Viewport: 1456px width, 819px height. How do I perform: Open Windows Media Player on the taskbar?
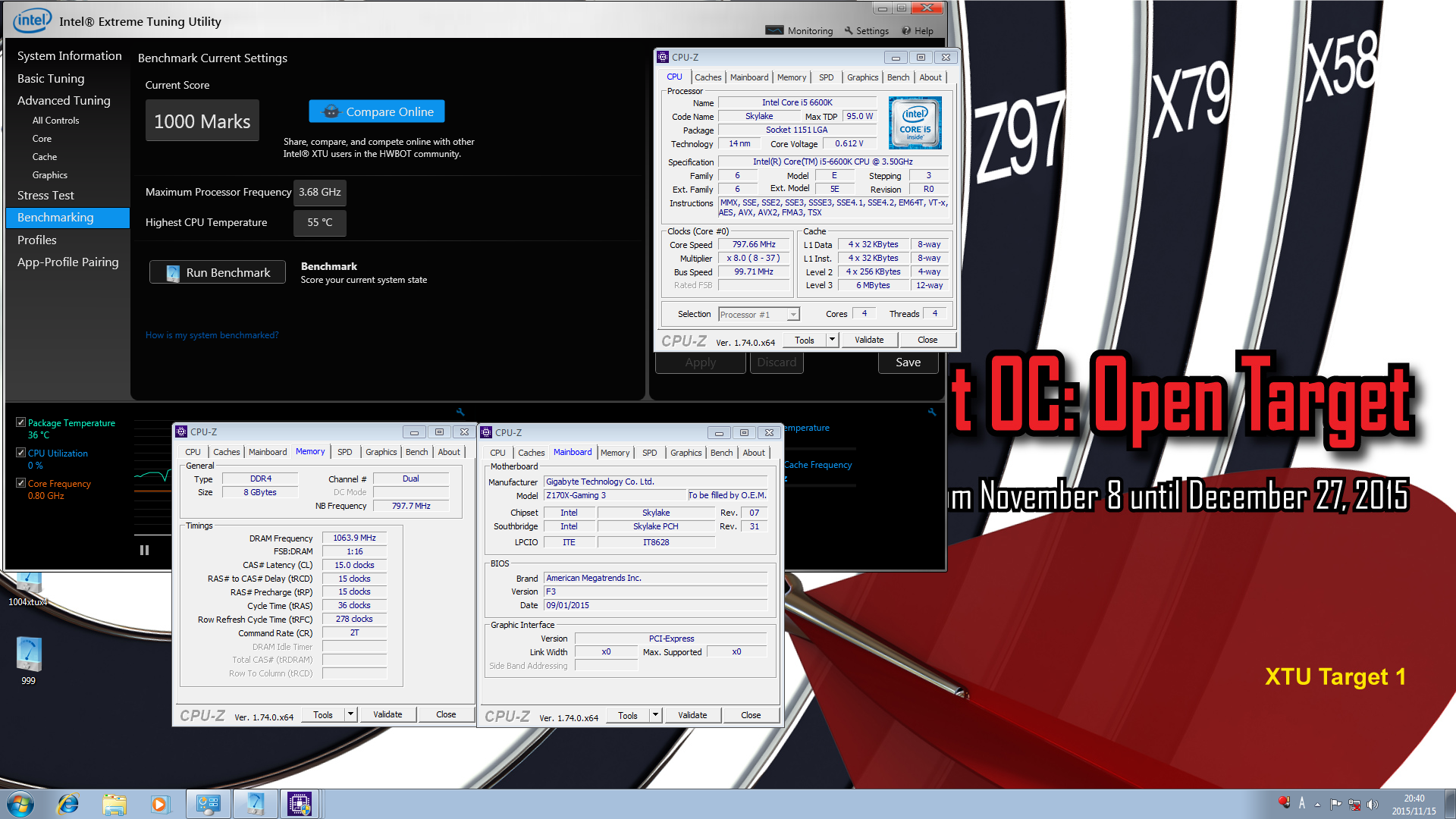[159, 804]
